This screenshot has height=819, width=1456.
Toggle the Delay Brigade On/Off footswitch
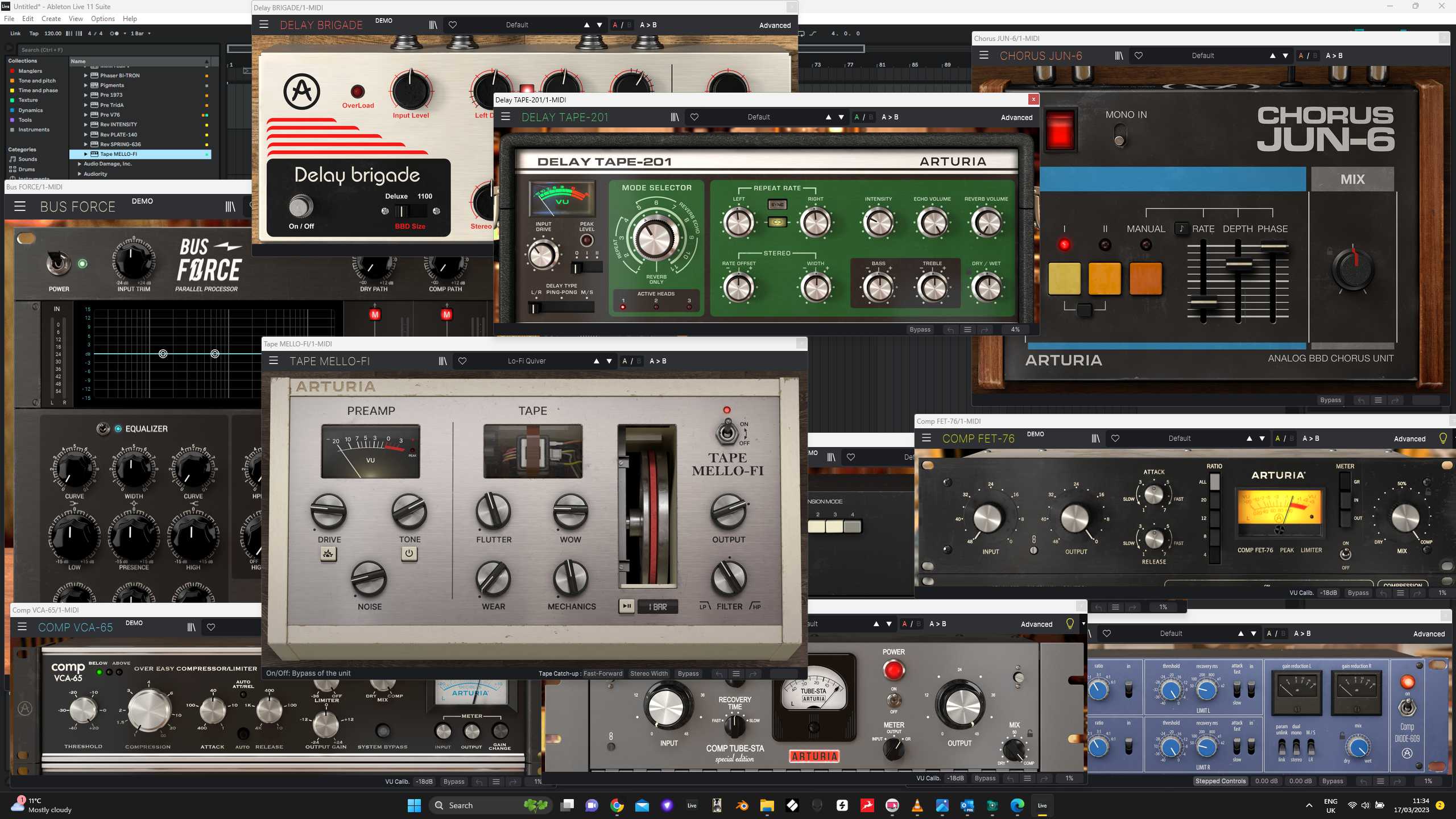301,206
